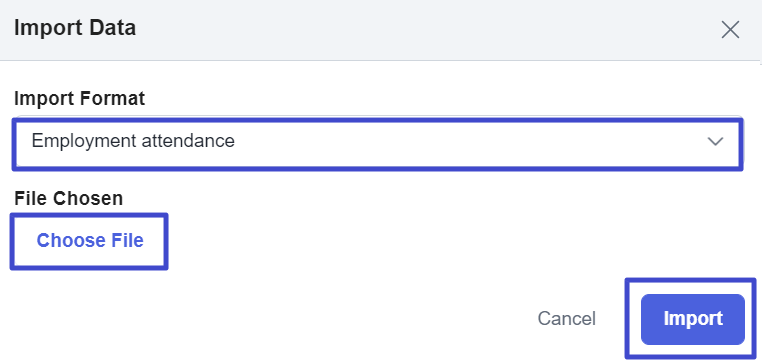This screenshot has height=363, width=762.
Task: Start importing the chosen file
Action: [x=693, y=319]
